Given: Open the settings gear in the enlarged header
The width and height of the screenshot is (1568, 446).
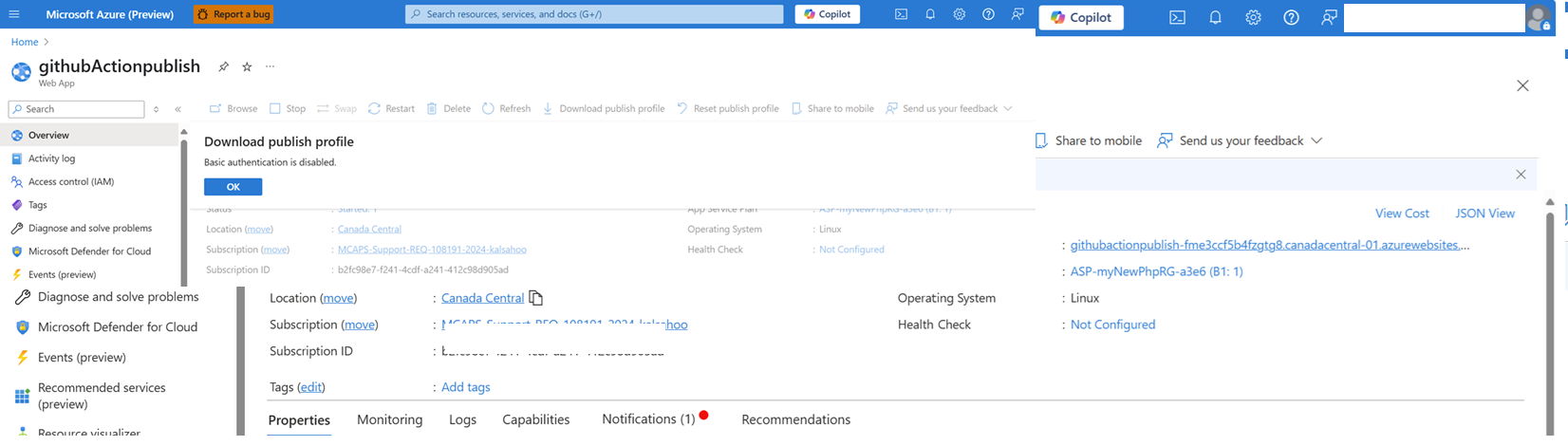Looking at the screenshot, I should pos(1253,17).
